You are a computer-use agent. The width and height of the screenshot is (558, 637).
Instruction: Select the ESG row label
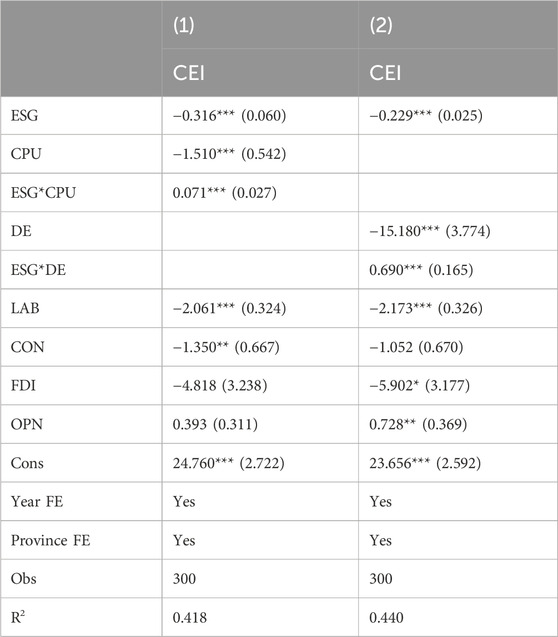coord(24,116)
